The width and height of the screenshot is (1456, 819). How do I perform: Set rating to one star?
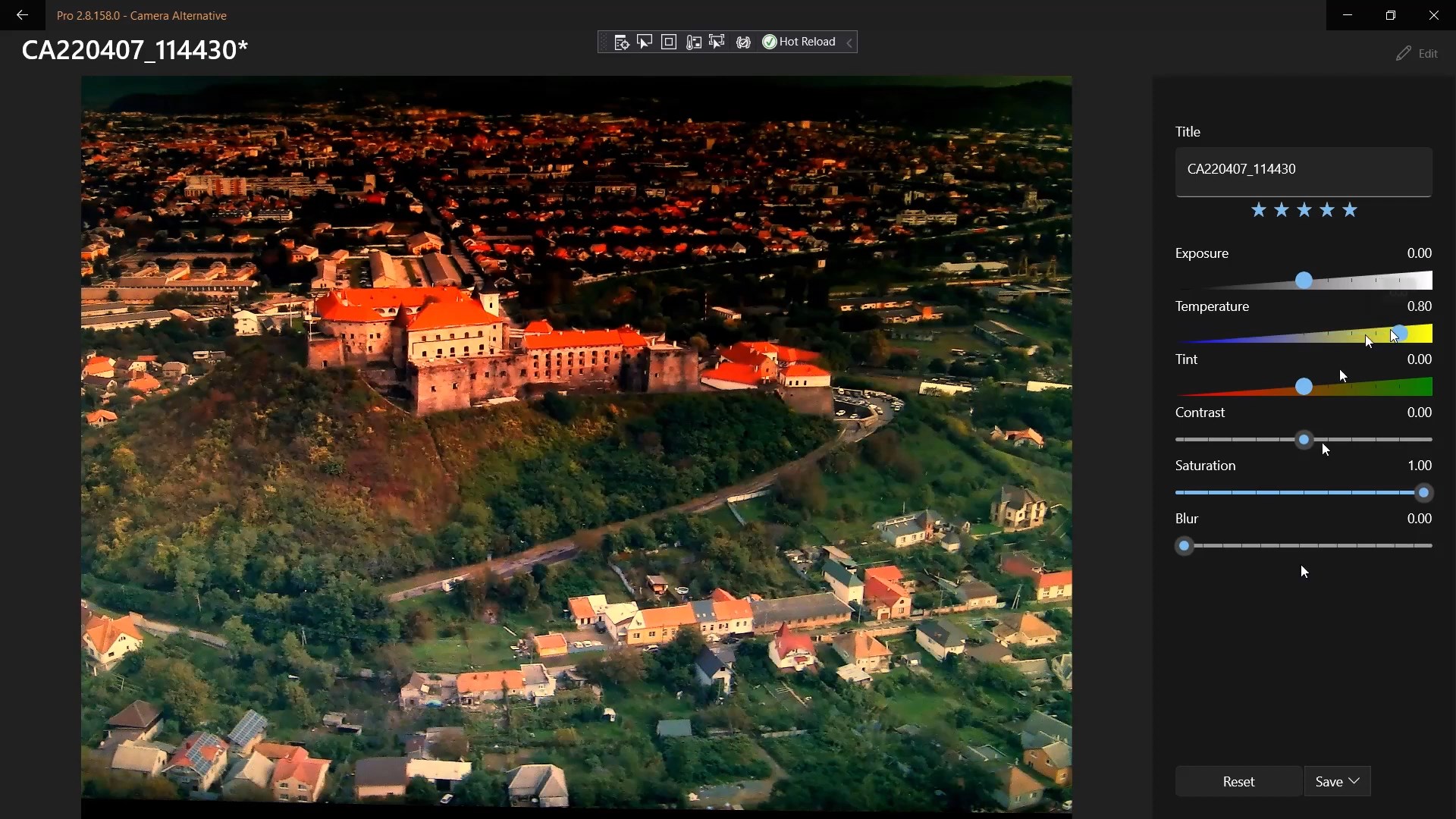pyautogui.click(x=1259, y=210)
